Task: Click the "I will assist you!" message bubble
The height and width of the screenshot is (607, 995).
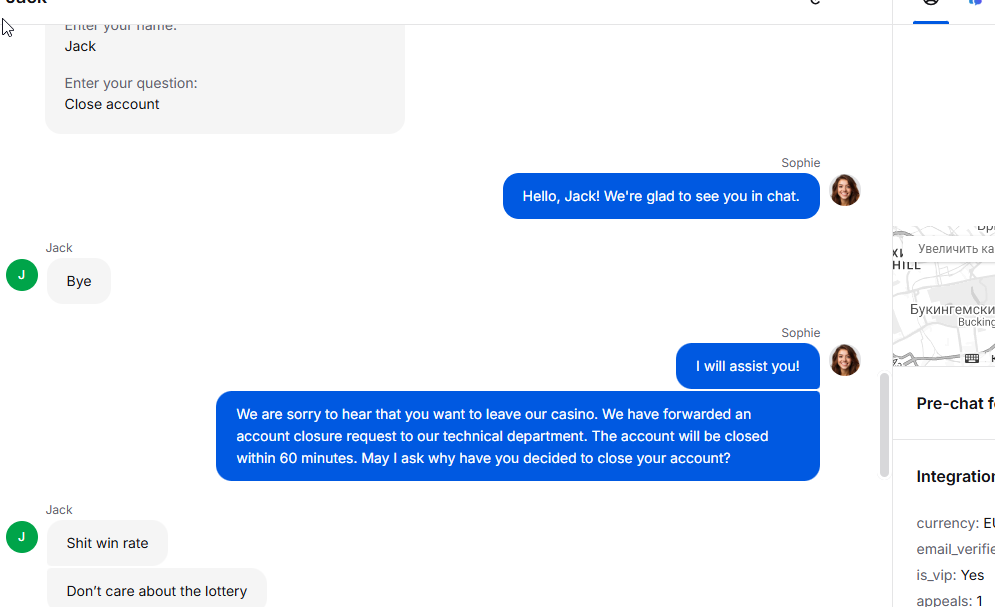Action: [x=748, y=366]
